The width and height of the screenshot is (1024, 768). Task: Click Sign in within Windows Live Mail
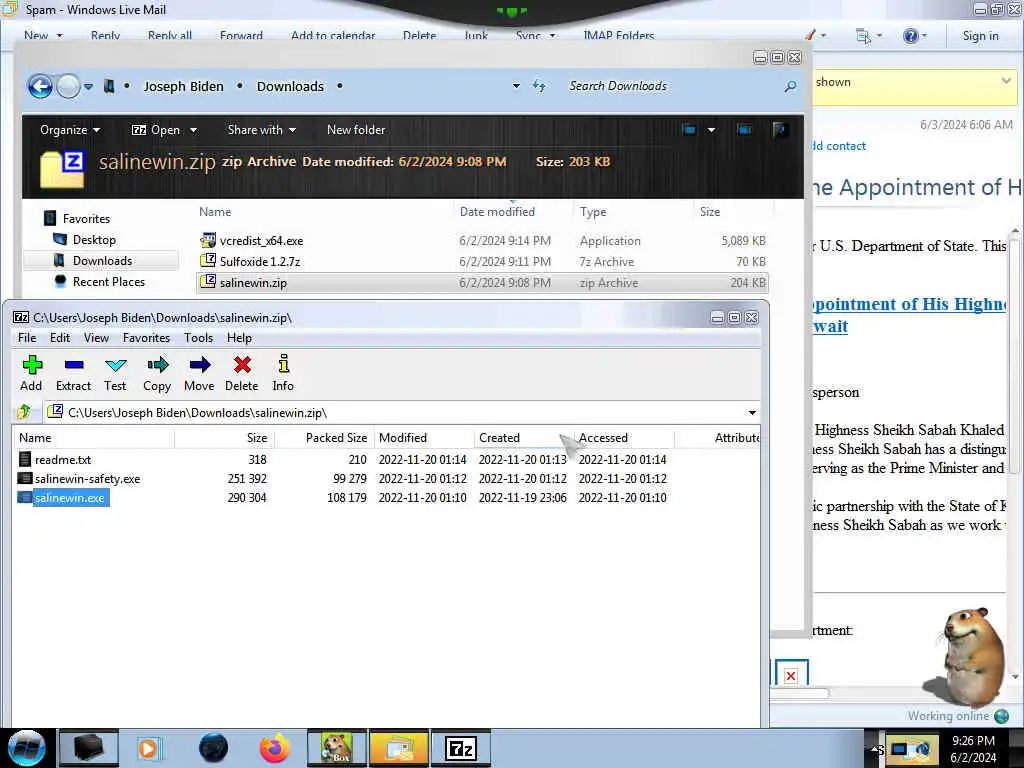pyautogui.click(x=980, y=36)
